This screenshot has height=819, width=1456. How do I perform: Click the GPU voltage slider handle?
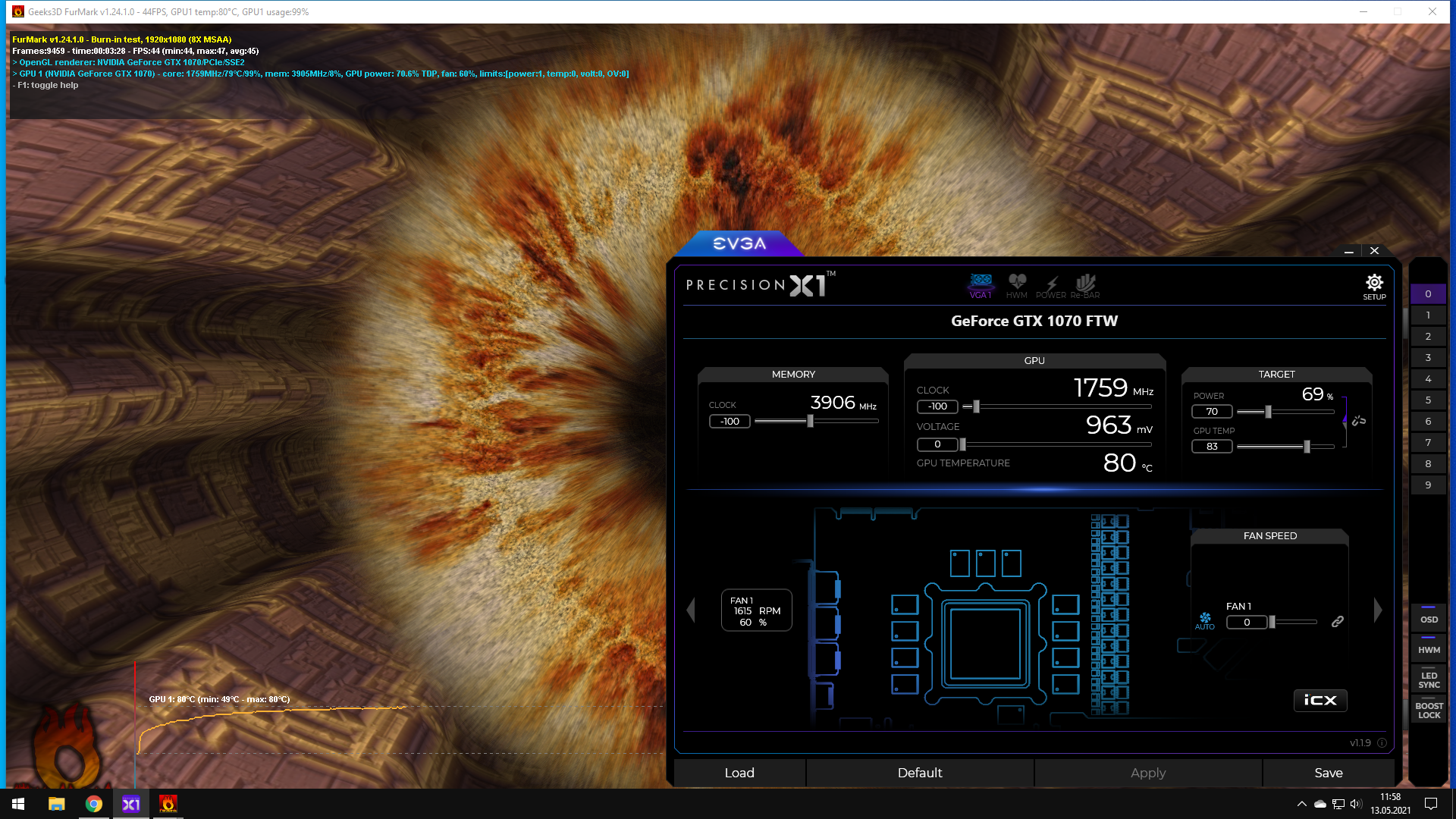click(x=963, y=444)
